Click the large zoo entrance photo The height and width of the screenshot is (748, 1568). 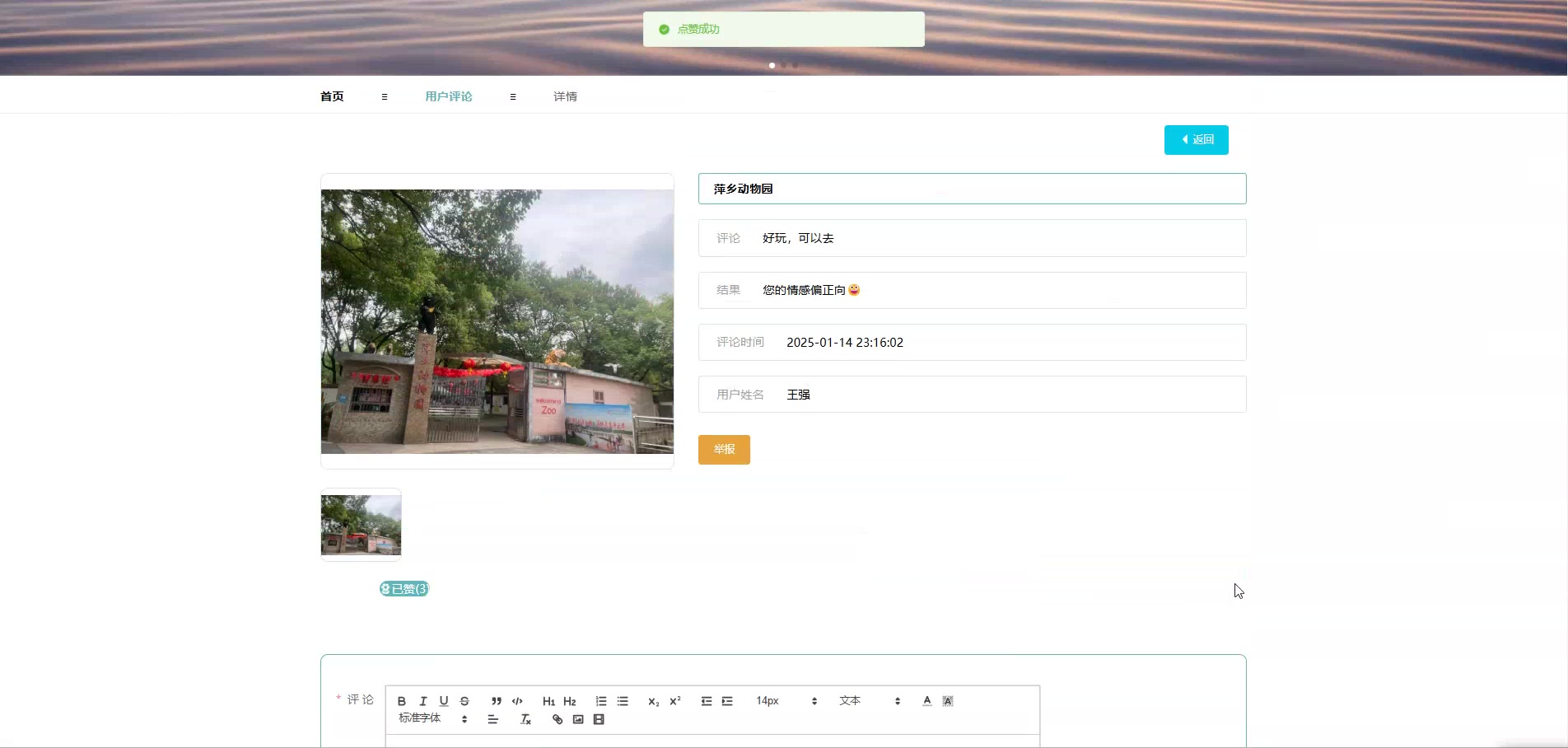(497, 321)
